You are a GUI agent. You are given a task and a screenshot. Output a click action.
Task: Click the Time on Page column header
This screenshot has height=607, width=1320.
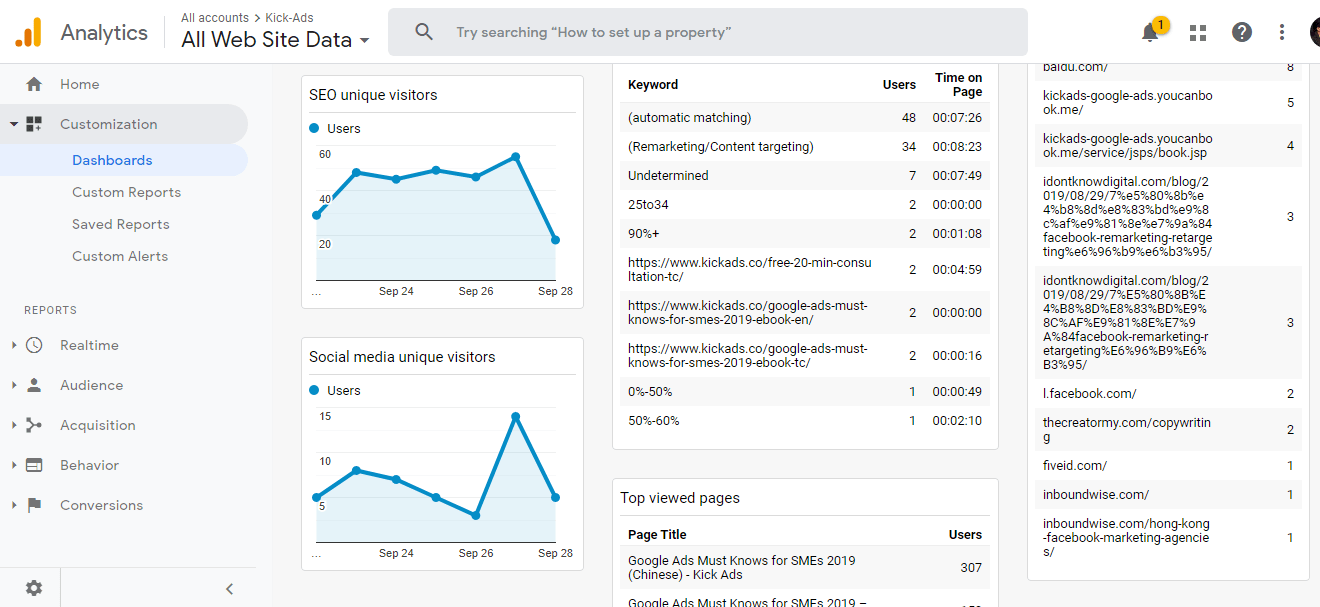(x=958, y=85)
